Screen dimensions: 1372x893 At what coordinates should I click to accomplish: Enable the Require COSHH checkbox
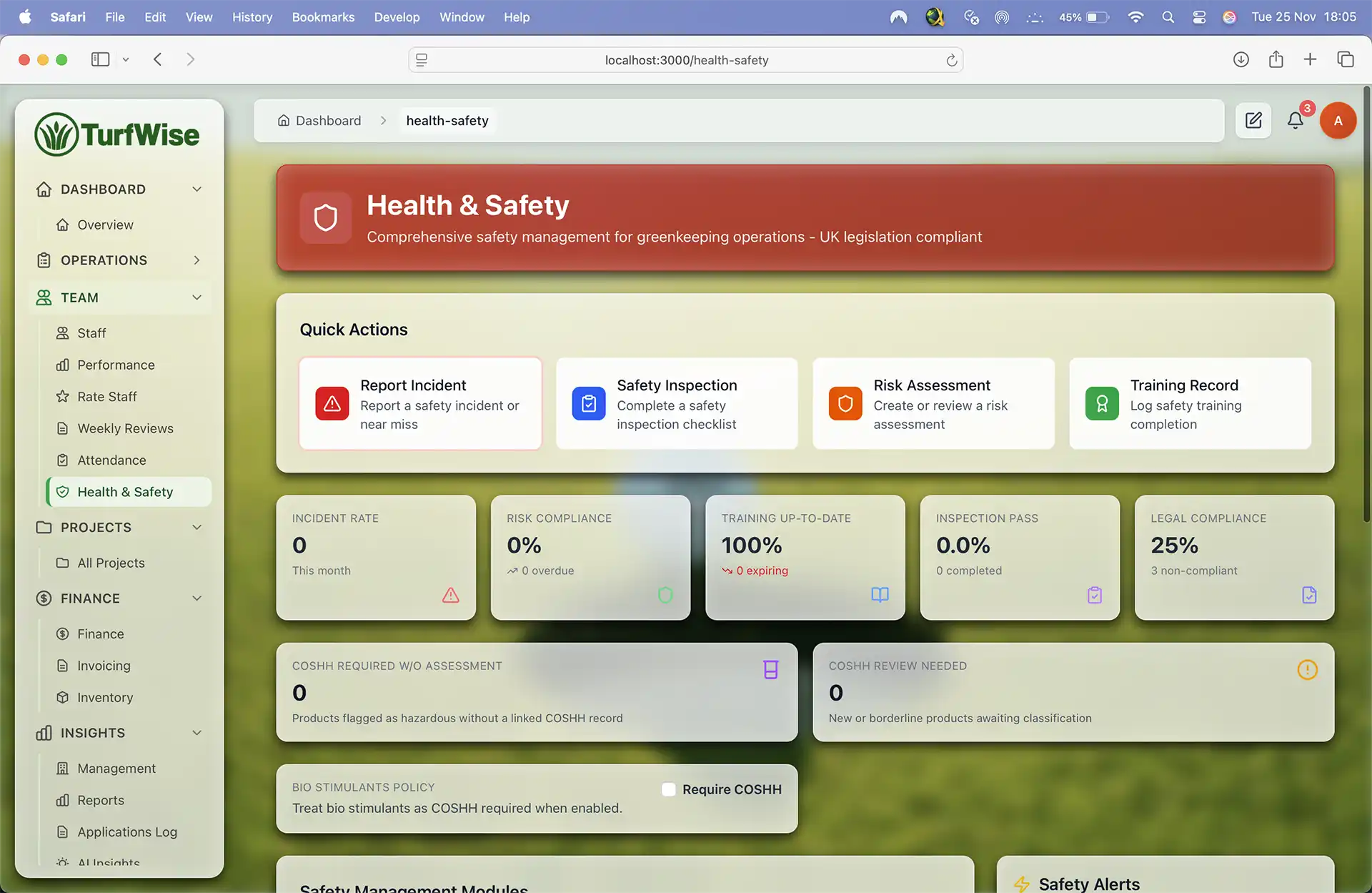pos(668,789)
